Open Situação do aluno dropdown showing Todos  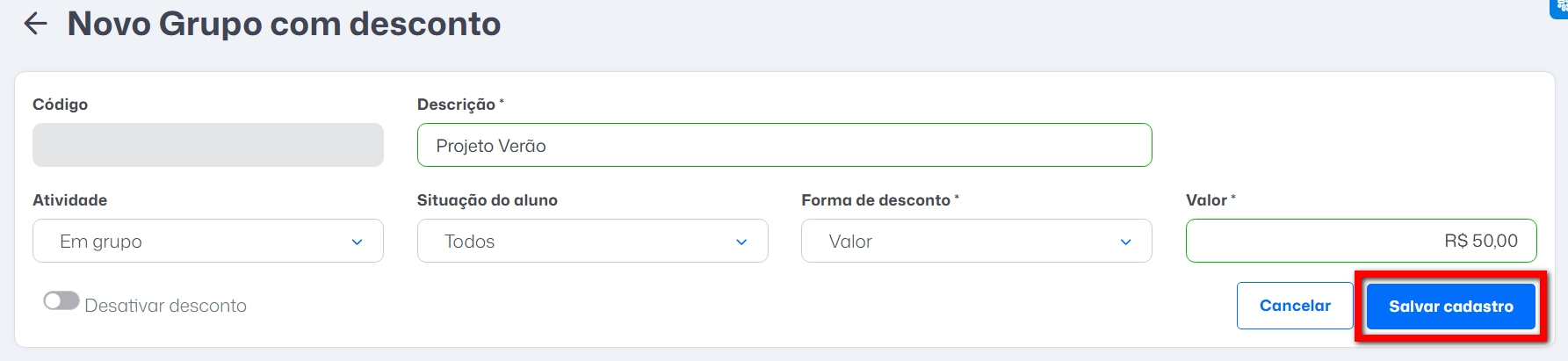tap(593, 241)
